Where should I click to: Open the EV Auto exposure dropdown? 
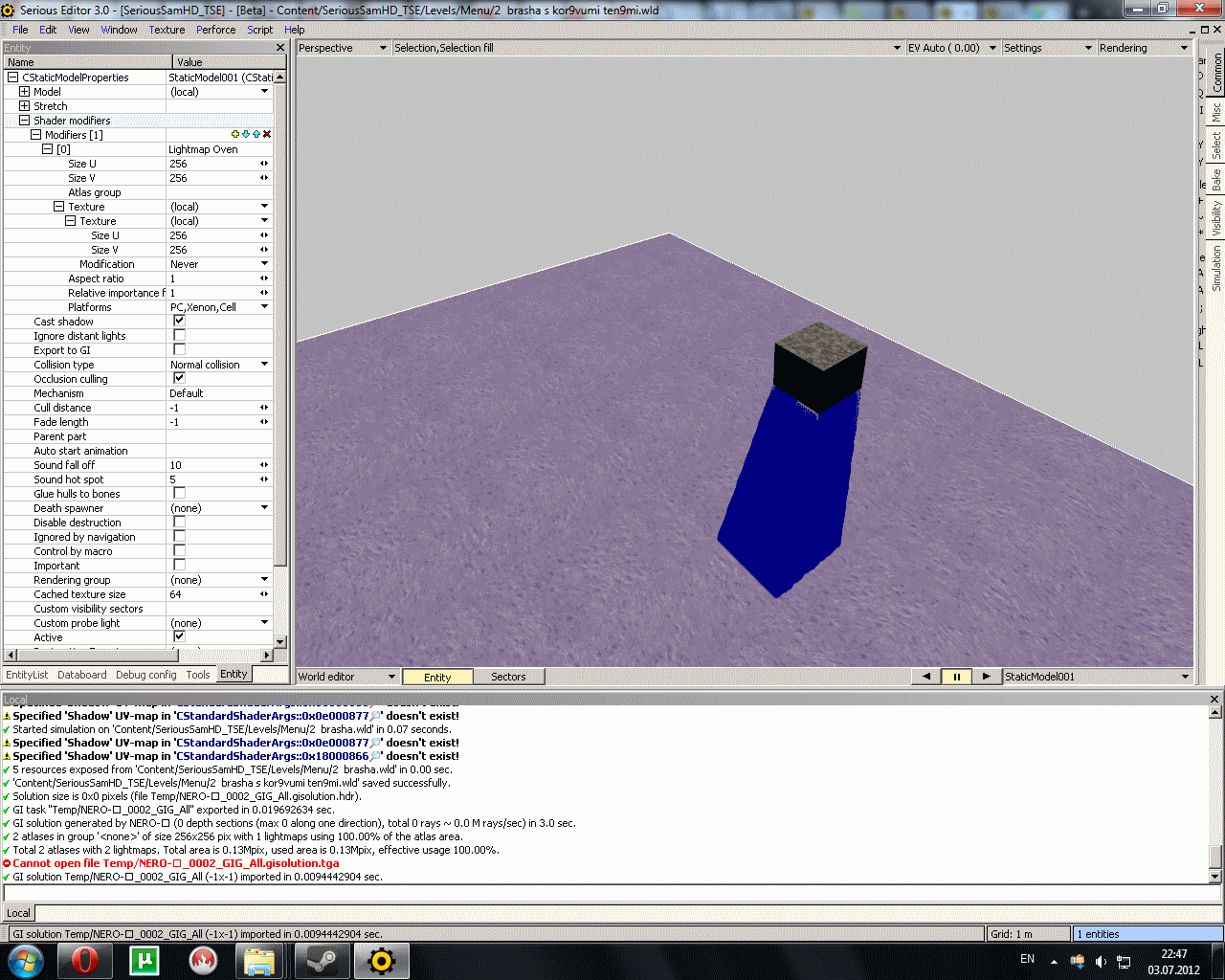click(x=952, y=48)
